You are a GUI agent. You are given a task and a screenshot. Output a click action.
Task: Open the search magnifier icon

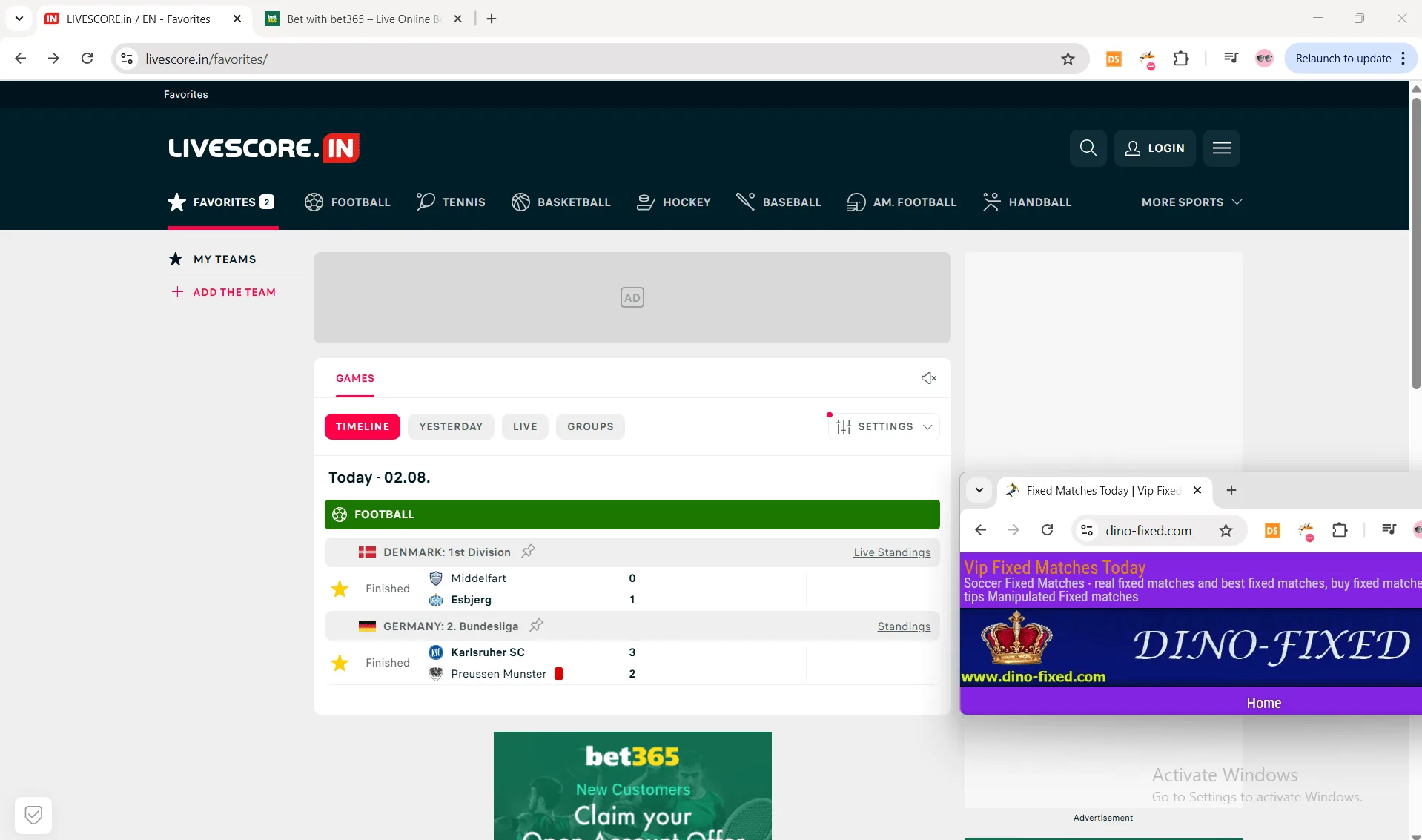tap(1088, 148)
